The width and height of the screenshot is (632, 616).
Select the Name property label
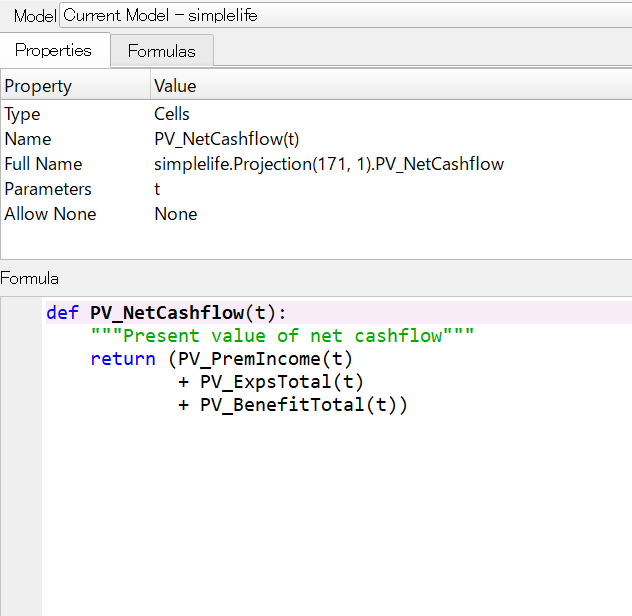click(28, 139)
